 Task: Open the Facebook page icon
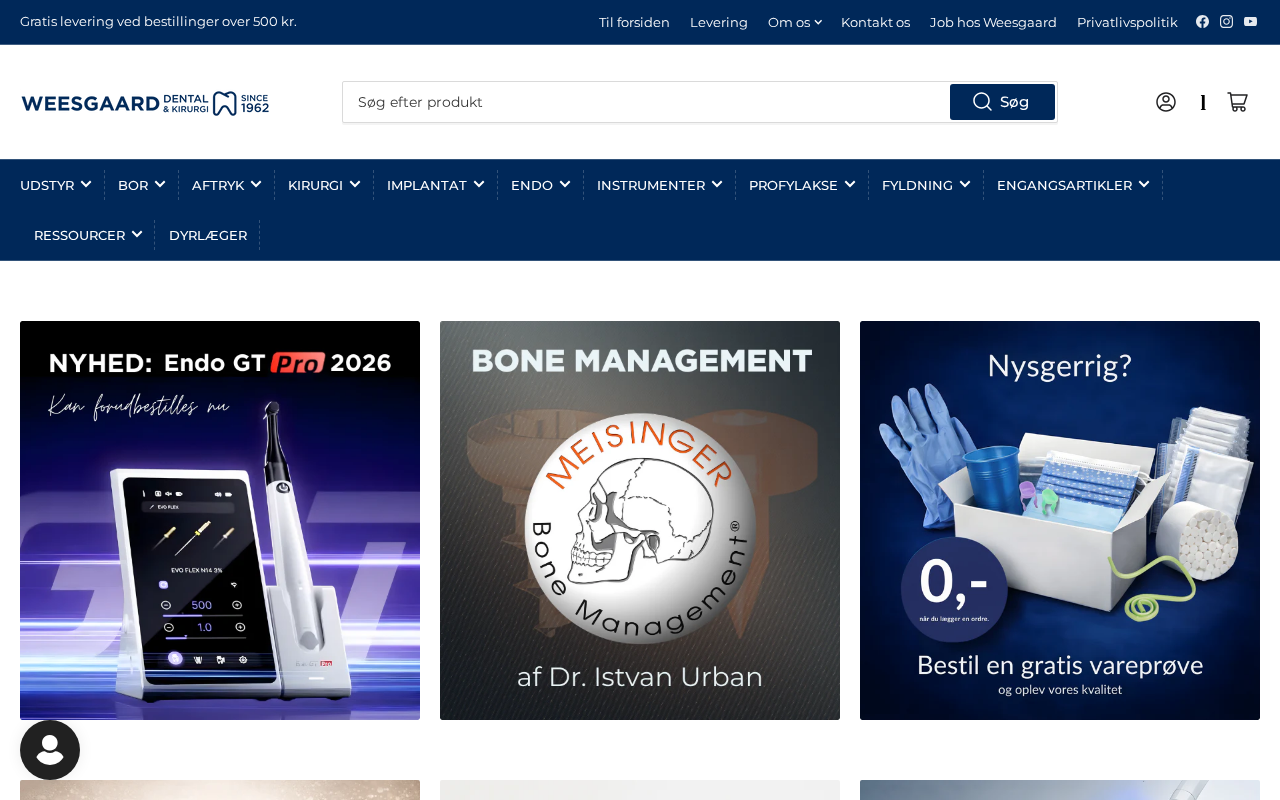point(1202,22)
